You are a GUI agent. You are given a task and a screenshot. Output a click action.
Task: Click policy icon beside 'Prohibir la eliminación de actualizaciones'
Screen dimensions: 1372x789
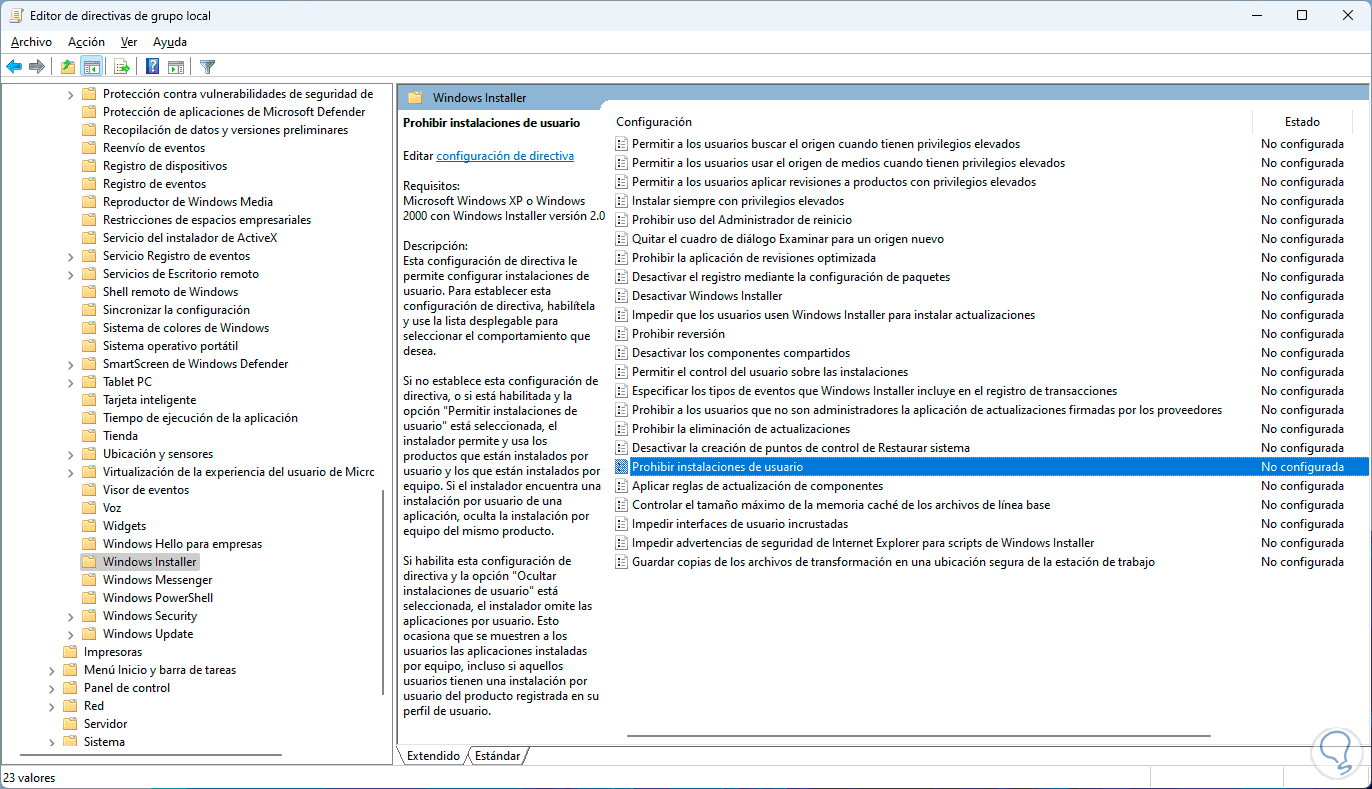click(x=622, y=429)
